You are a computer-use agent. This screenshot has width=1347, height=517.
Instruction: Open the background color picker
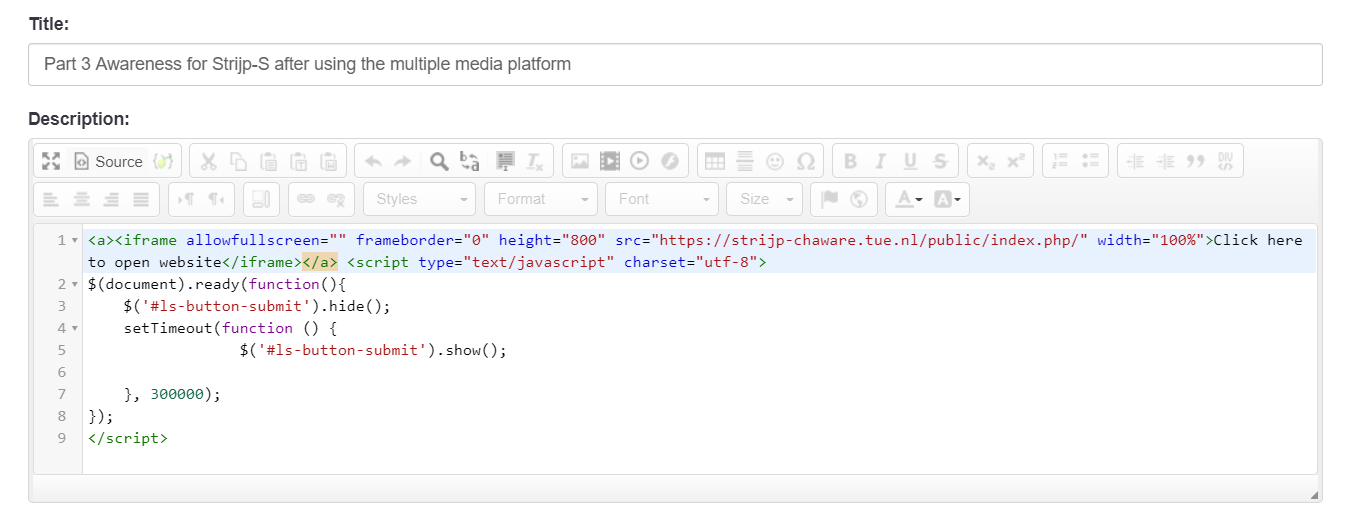pos(950,199)
